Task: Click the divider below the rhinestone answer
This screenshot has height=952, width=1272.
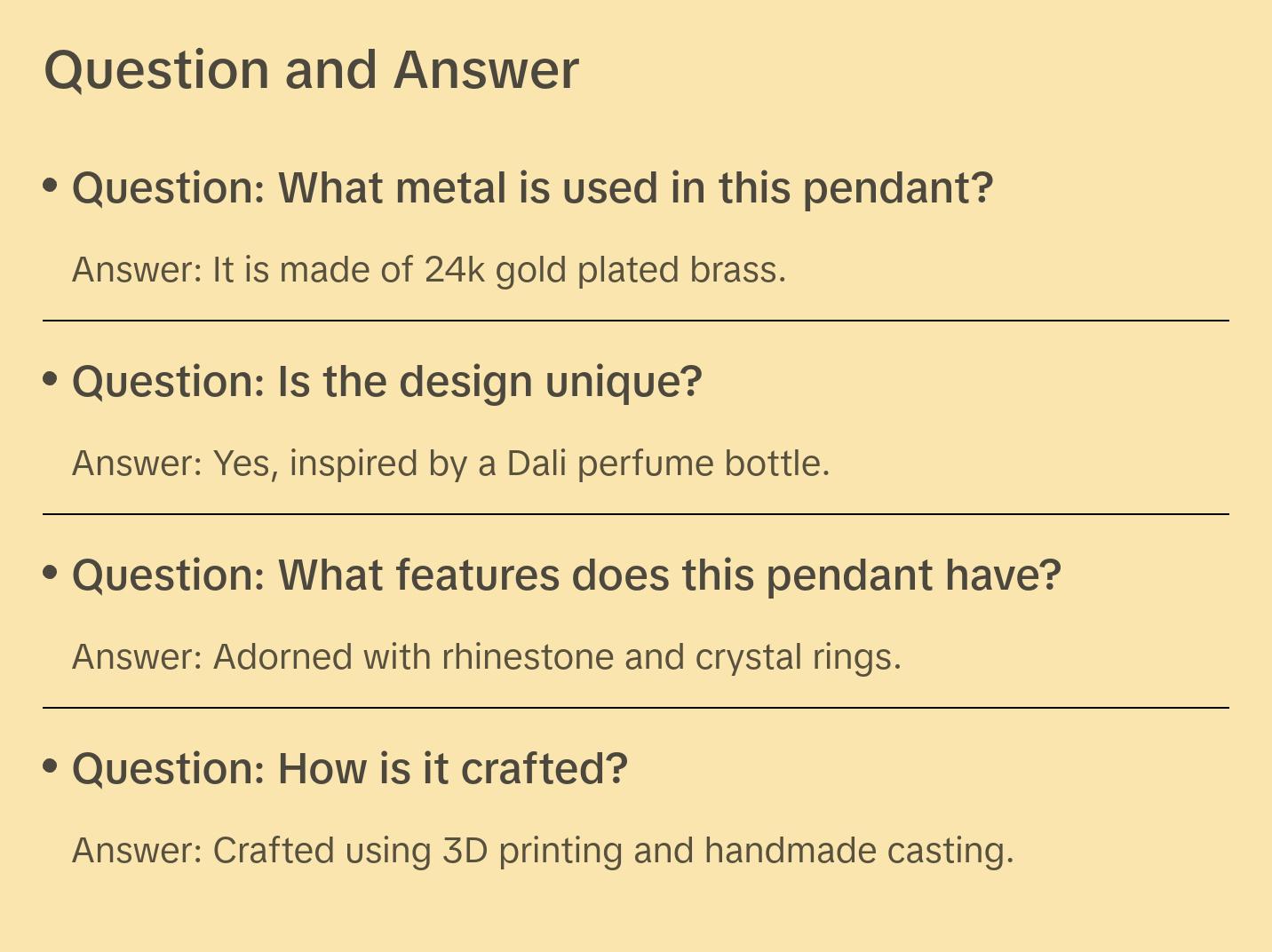Action: coord(635,708)
